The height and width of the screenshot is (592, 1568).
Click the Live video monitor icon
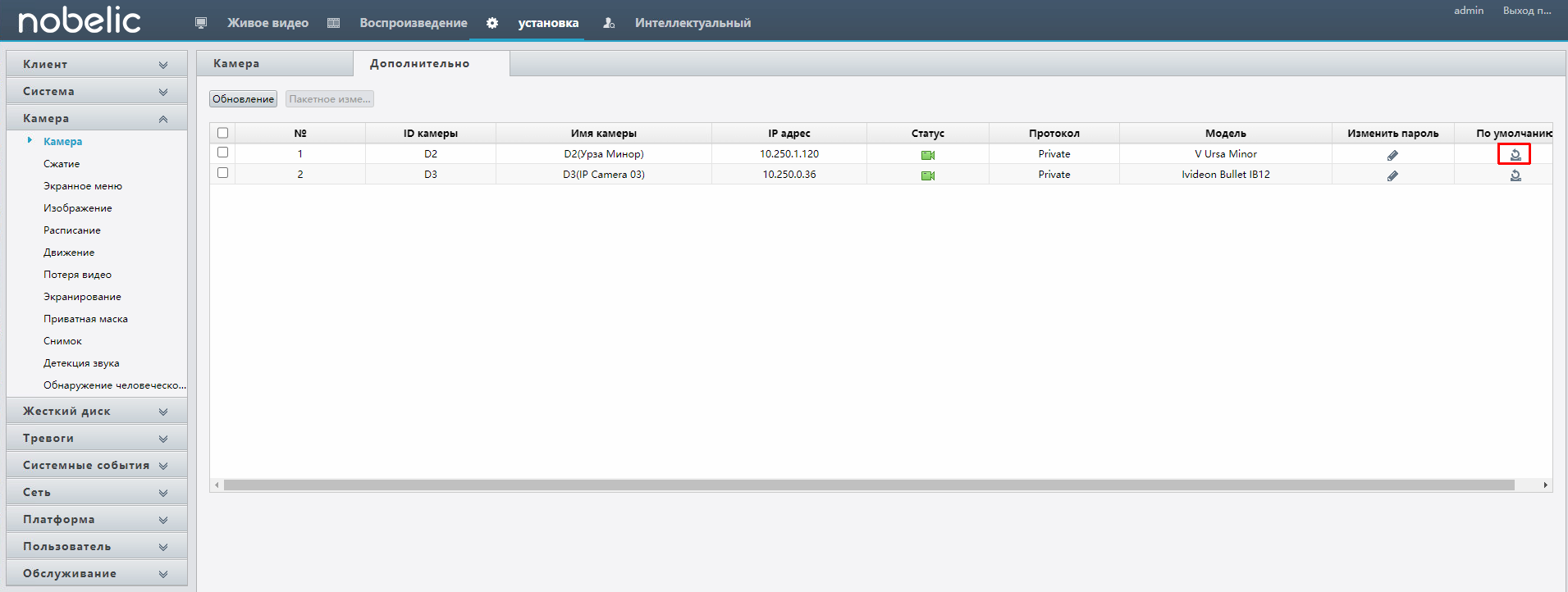[x=201, y=23]
